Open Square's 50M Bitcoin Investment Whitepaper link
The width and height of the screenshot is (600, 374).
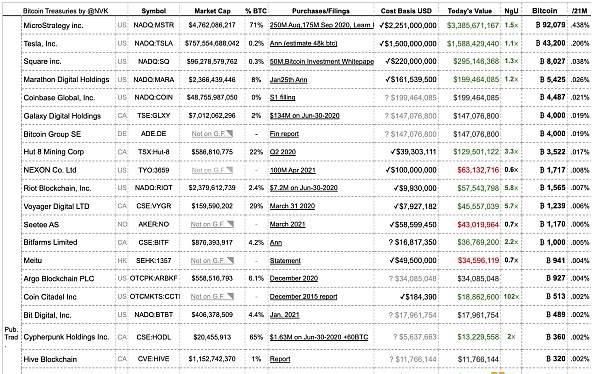coord(321,61)
